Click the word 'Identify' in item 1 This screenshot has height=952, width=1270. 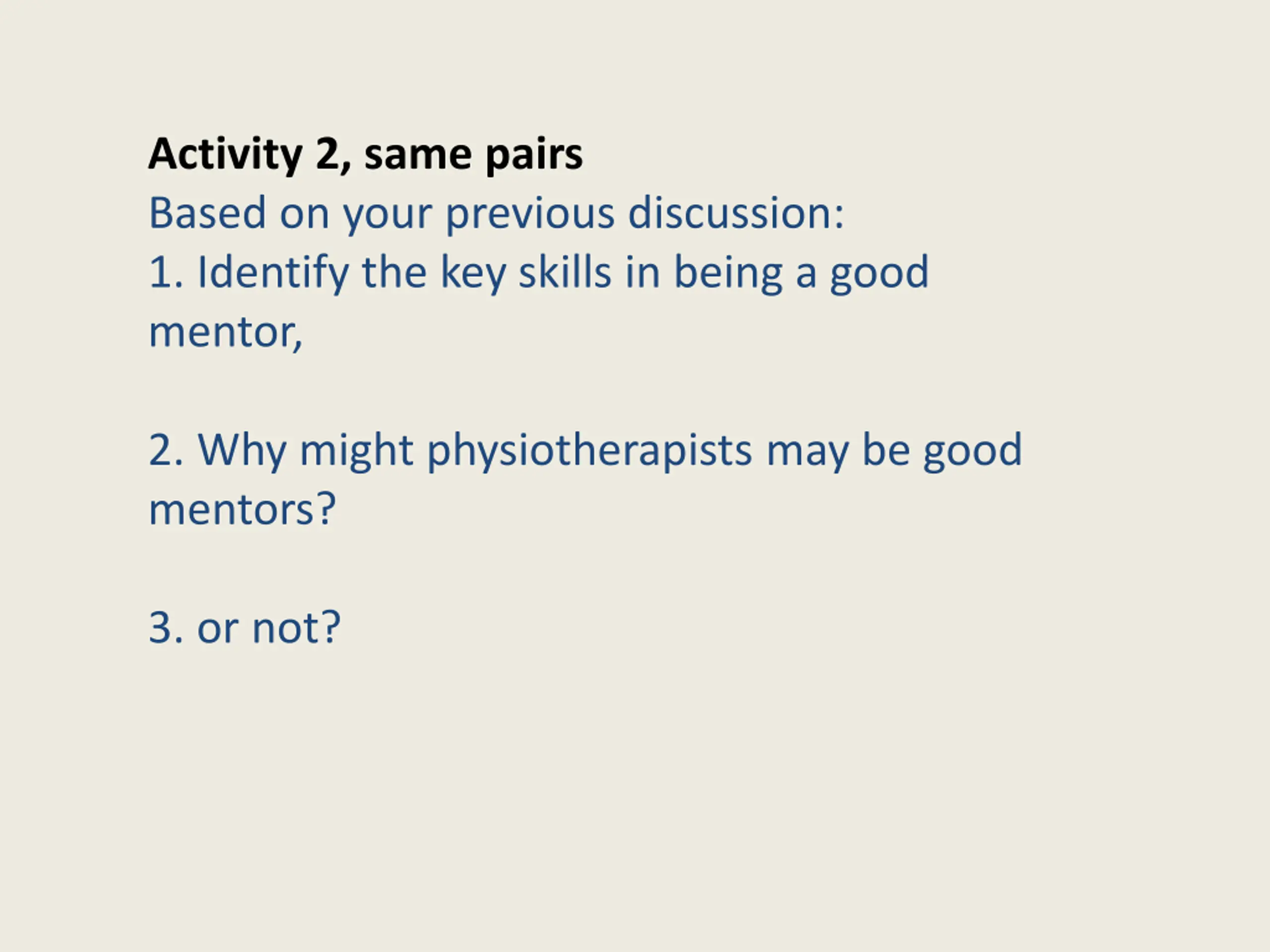pos(273,273)
